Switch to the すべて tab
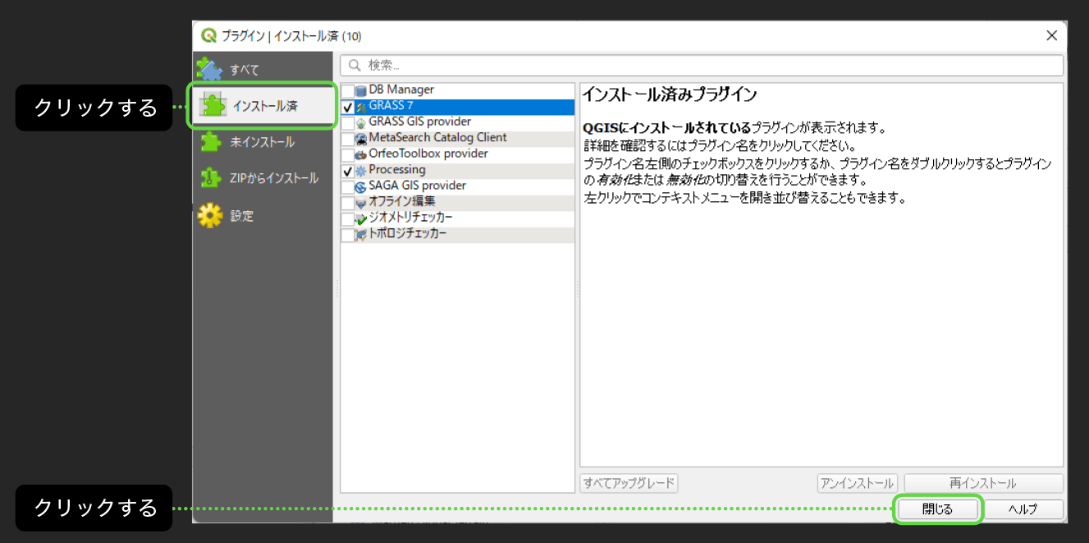 click(263, 69)
